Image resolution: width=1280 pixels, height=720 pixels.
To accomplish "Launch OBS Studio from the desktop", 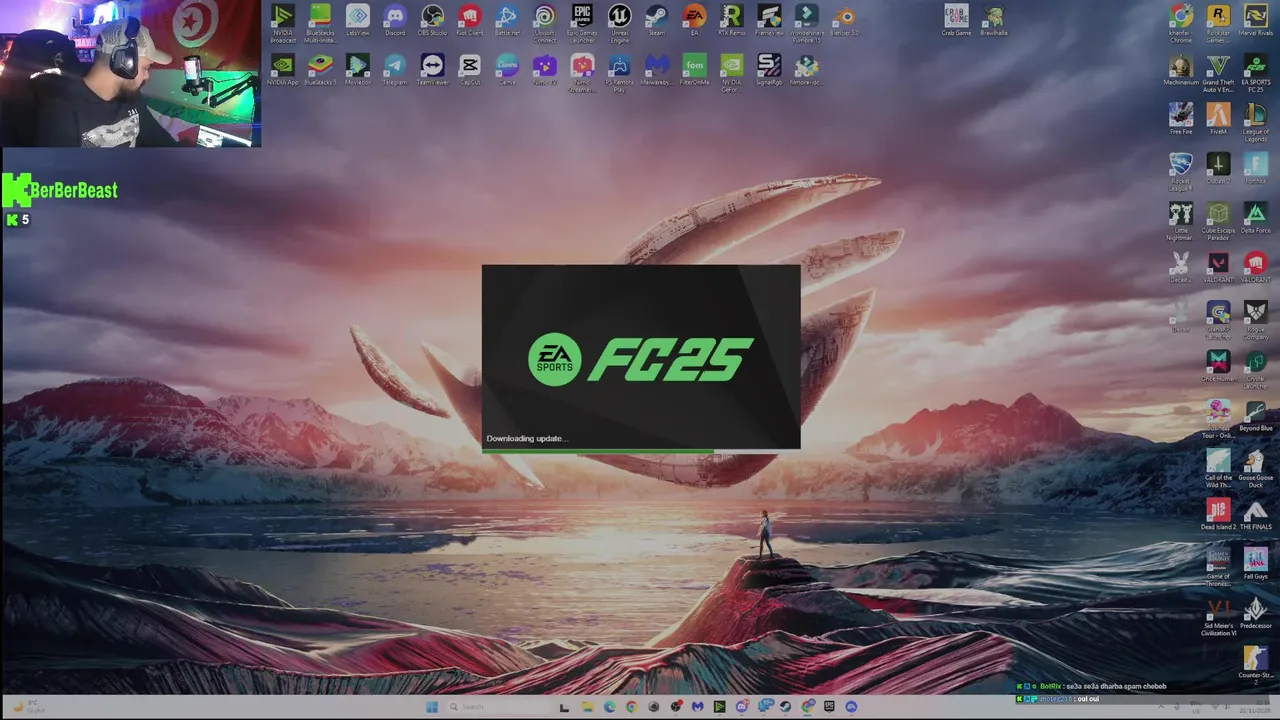I will pos(432,21).
